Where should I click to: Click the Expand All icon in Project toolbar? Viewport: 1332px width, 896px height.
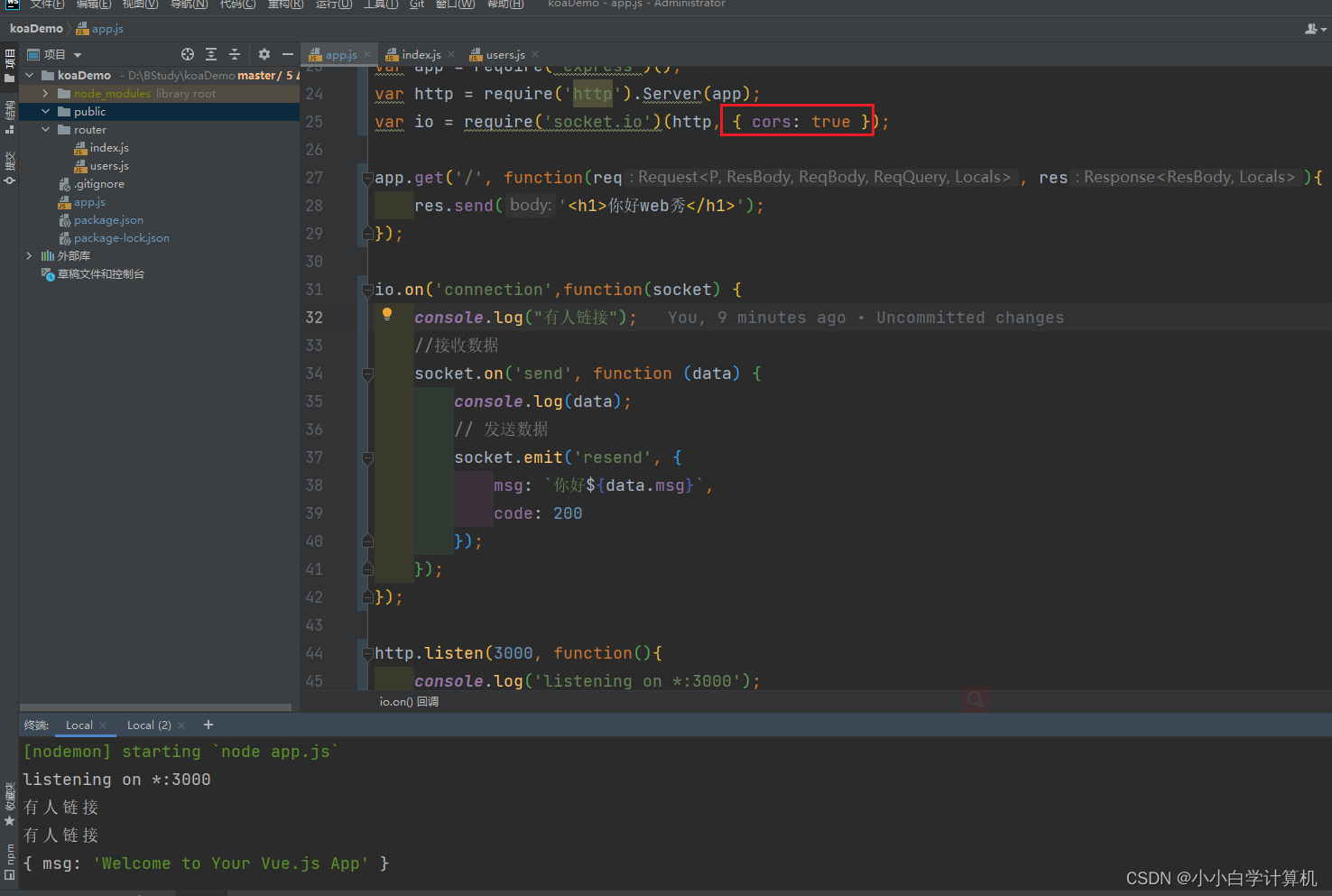(211, 54)
